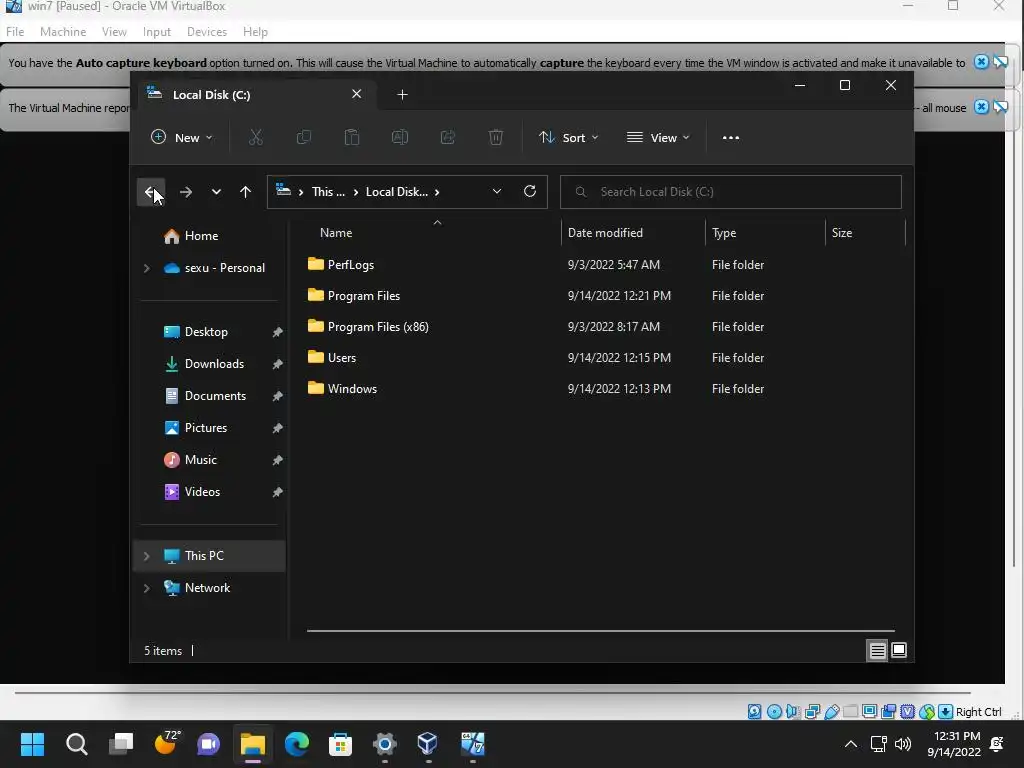Go up one folder level arrow
Image resolution: width=1024 pixels, height=768 pixels.
(x=246, y=192)
